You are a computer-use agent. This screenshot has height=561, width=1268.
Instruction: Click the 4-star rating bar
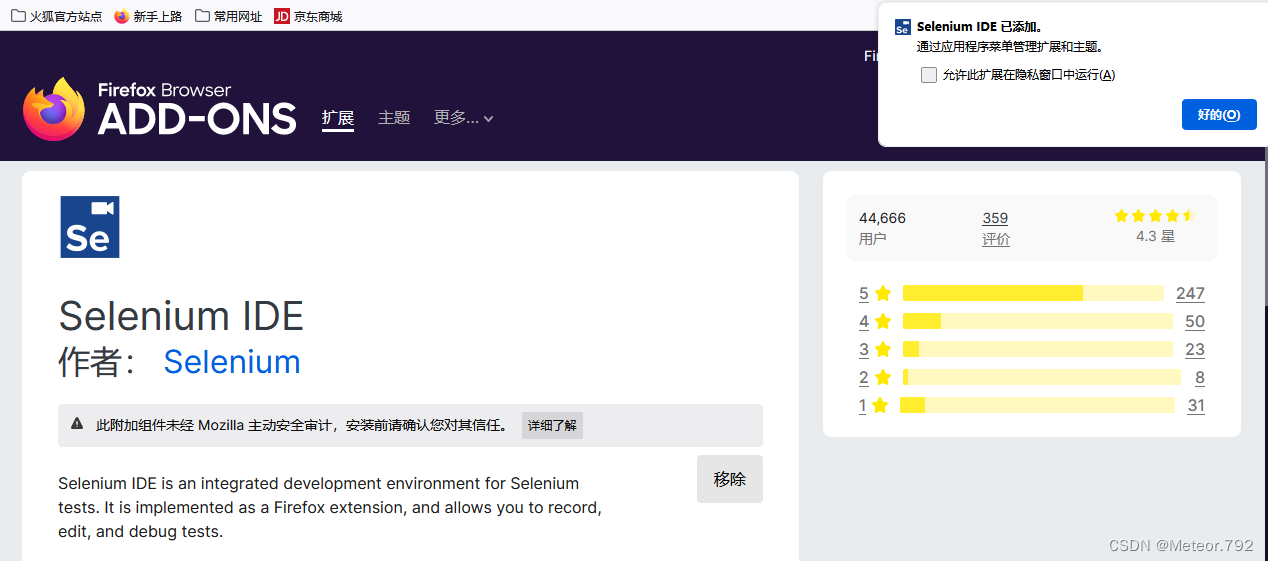point(1038,321)
